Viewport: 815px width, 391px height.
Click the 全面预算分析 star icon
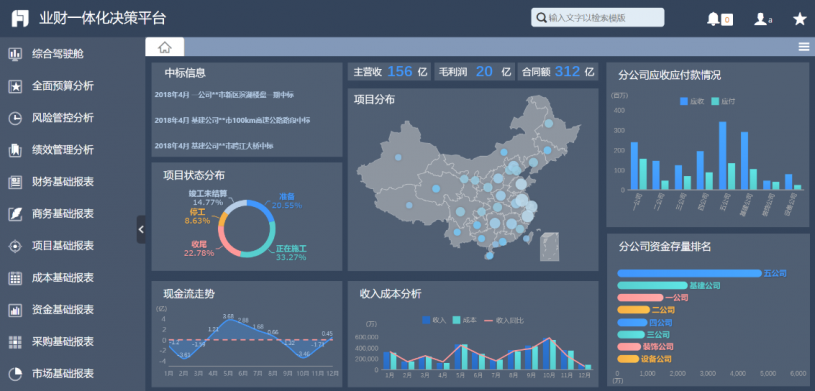coord(16,86)
